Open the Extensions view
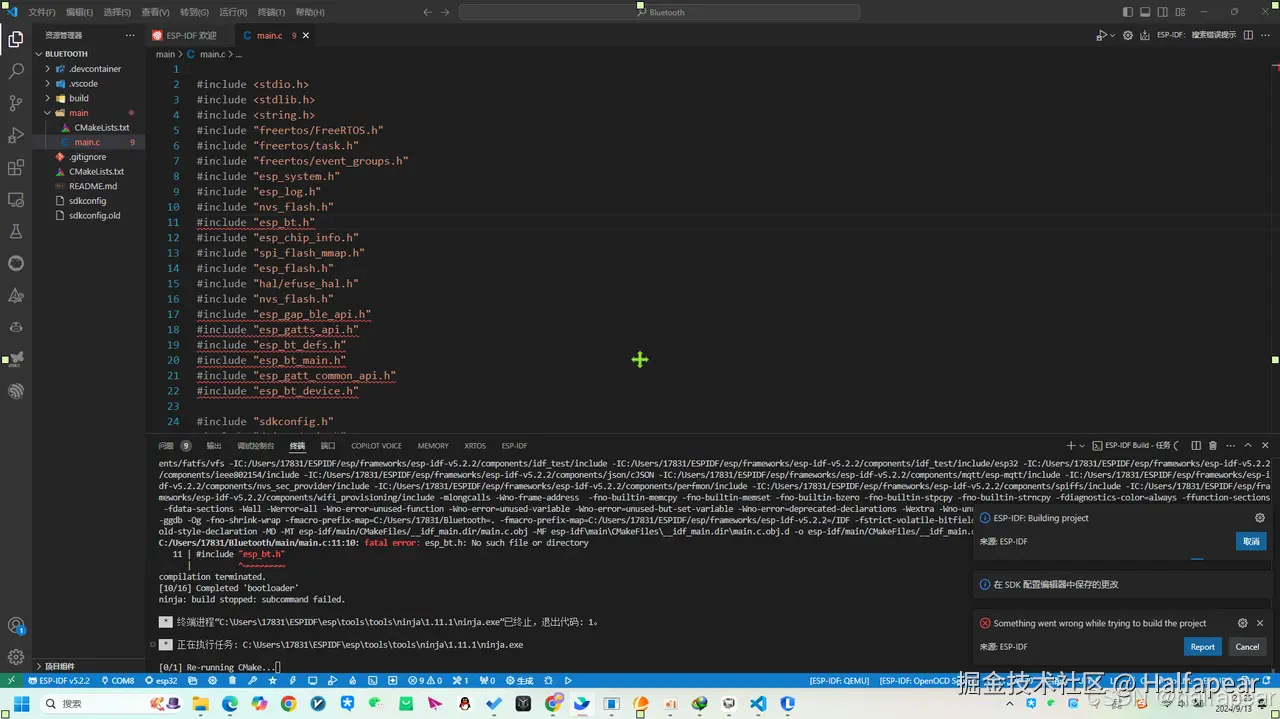The image size is (1280, 719). click(16, 167)
